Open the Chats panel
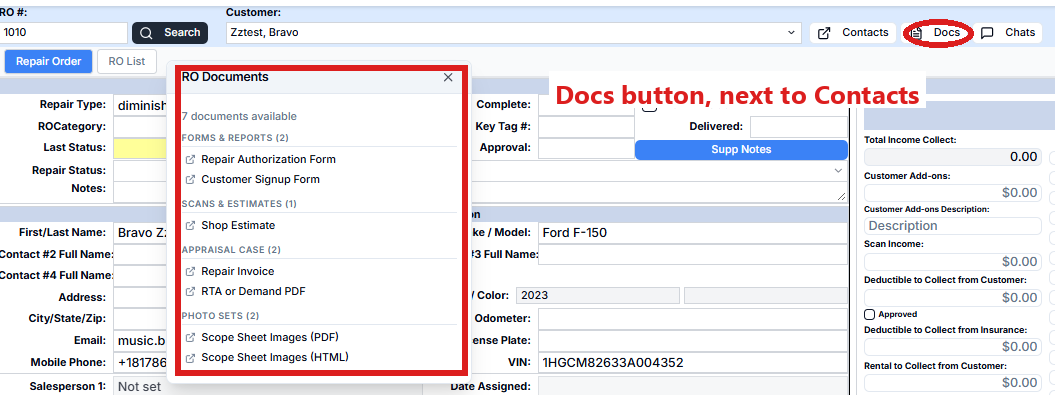The width and height of the screenshot is (1055, 395). point(1007,32)
